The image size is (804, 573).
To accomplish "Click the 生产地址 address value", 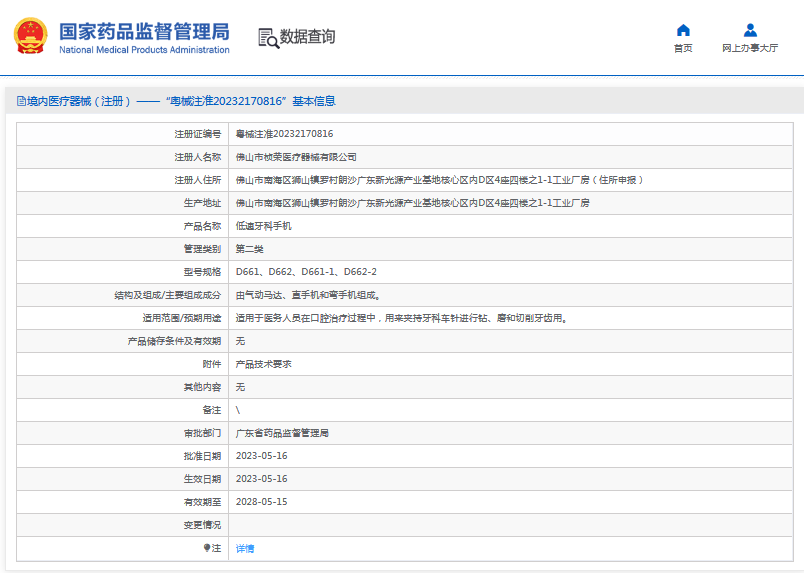I will 412,203.
